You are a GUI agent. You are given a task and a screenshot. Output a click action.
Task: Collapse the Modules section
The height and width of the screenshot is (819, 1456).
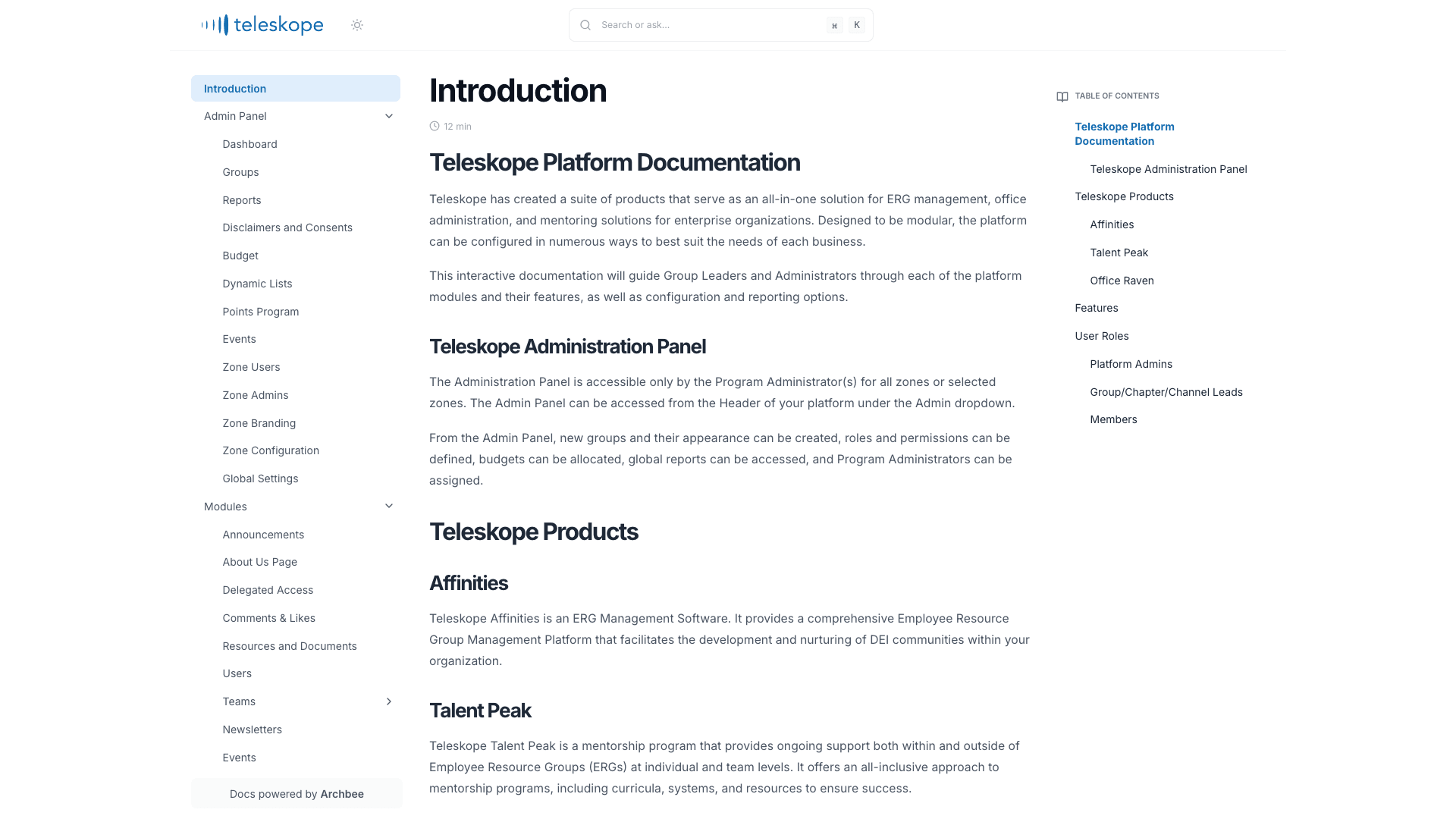389,506
